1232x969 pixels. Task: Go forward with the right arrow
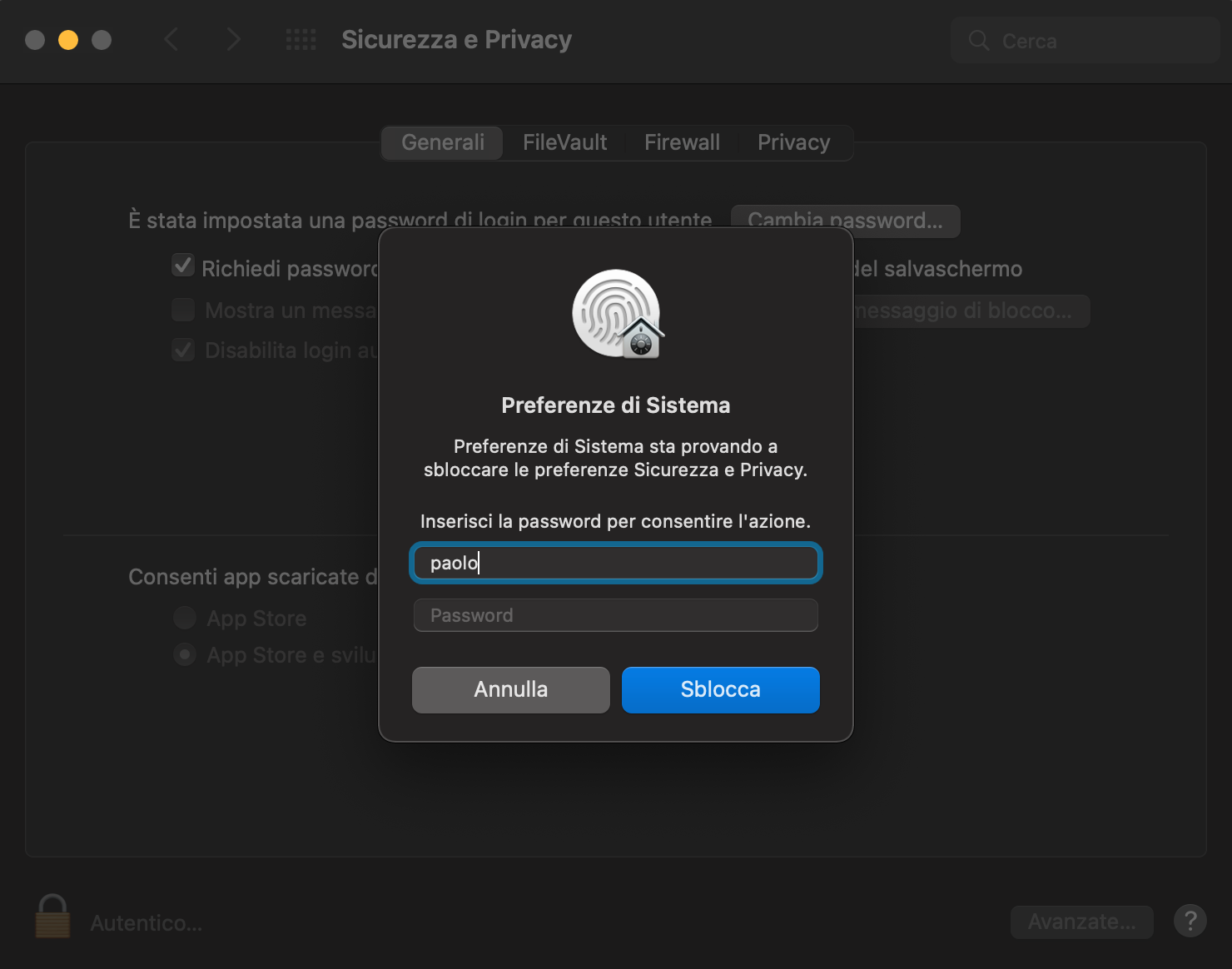233,39
